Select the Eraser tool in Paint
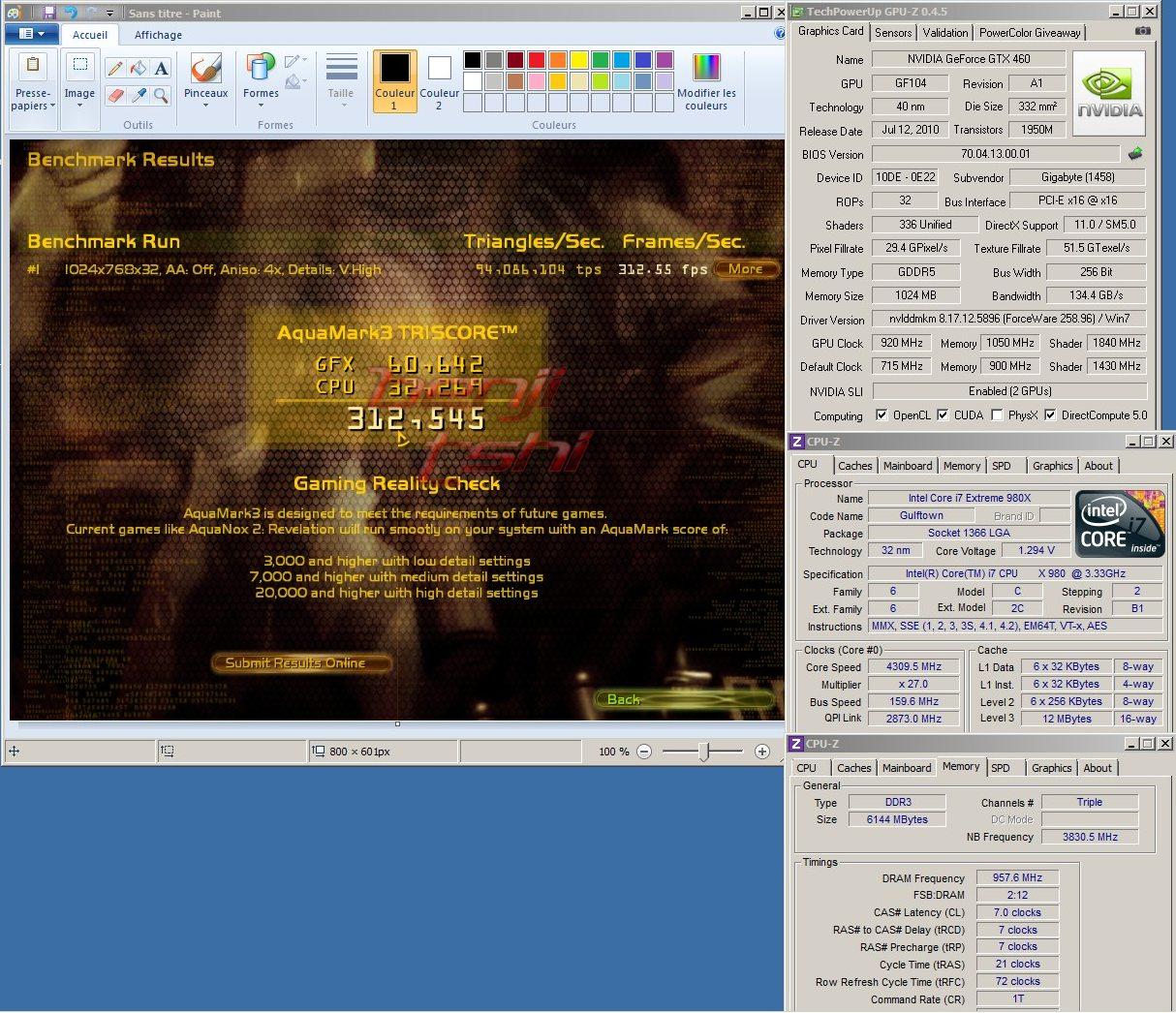Image resolution: width=1176 pixels, height=1013 pixels. pyautogui.click(x=115, y=95)
